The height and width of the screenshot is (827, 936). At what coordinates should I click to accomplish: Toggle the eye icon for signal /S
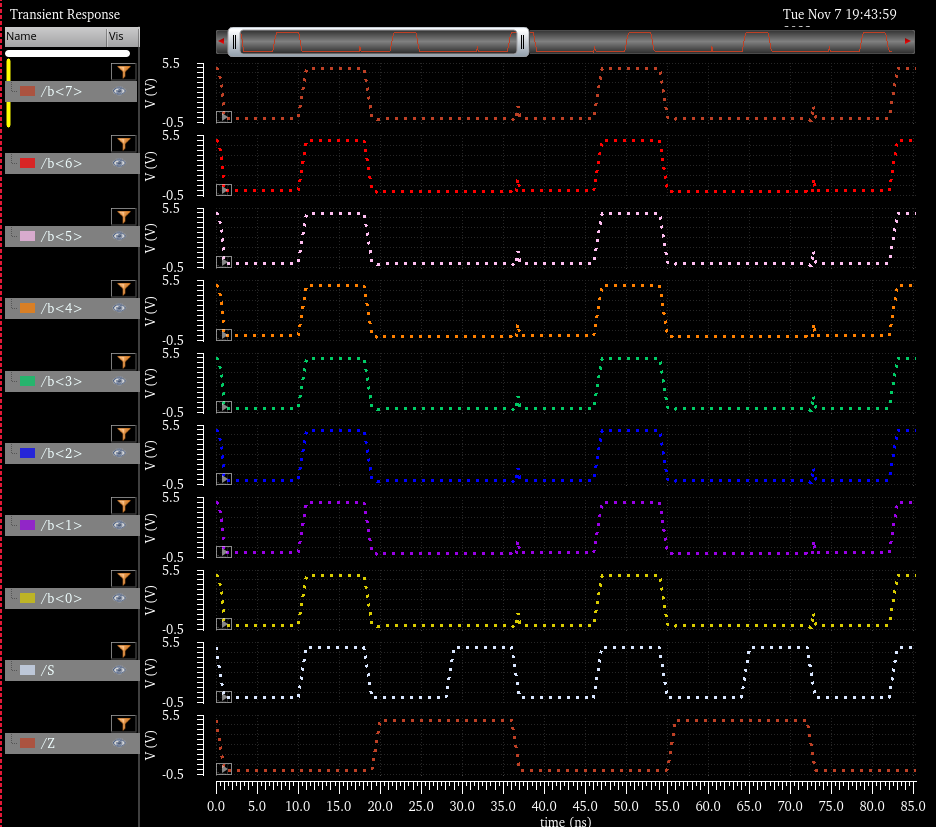[119, 670]
